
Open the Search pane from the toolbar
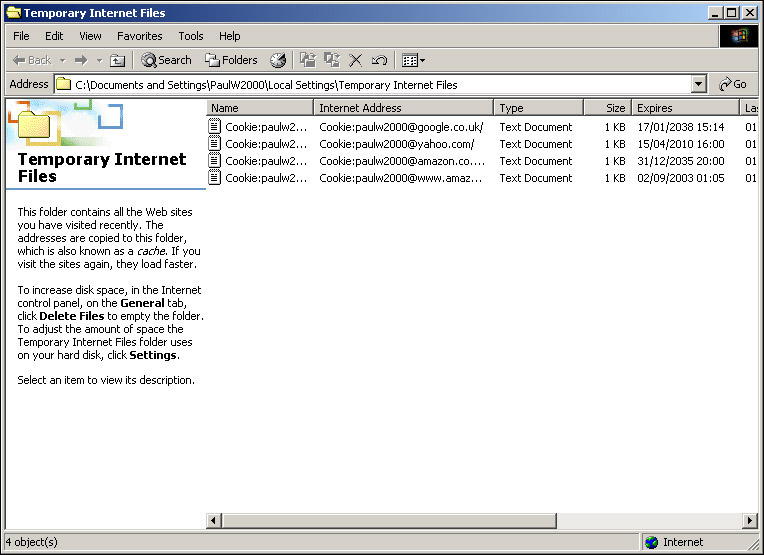166,60
